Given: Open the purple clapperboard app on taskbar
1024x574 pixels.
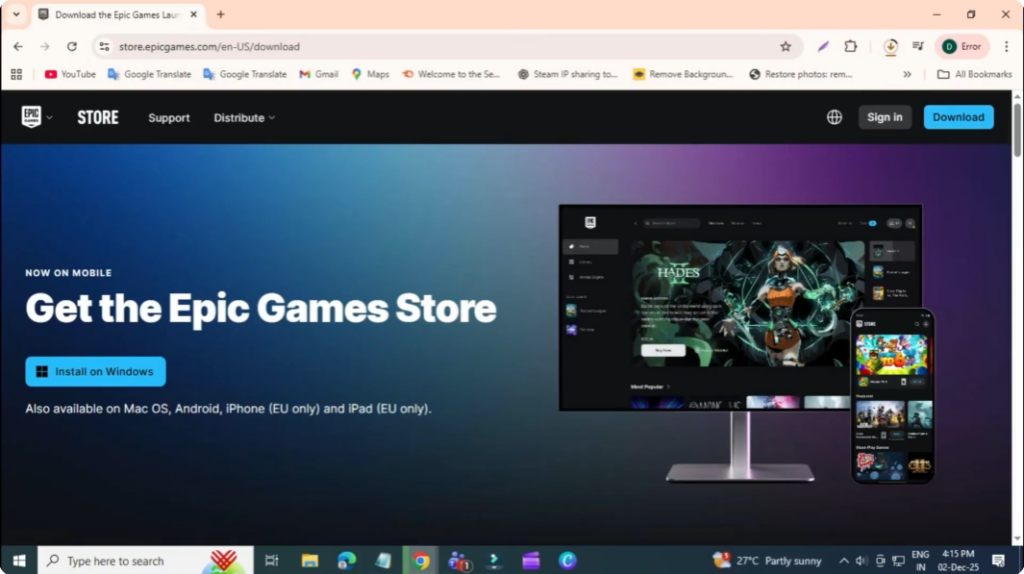Looking at the screenshot, I should pyautogui.click(x=531, y=560).
